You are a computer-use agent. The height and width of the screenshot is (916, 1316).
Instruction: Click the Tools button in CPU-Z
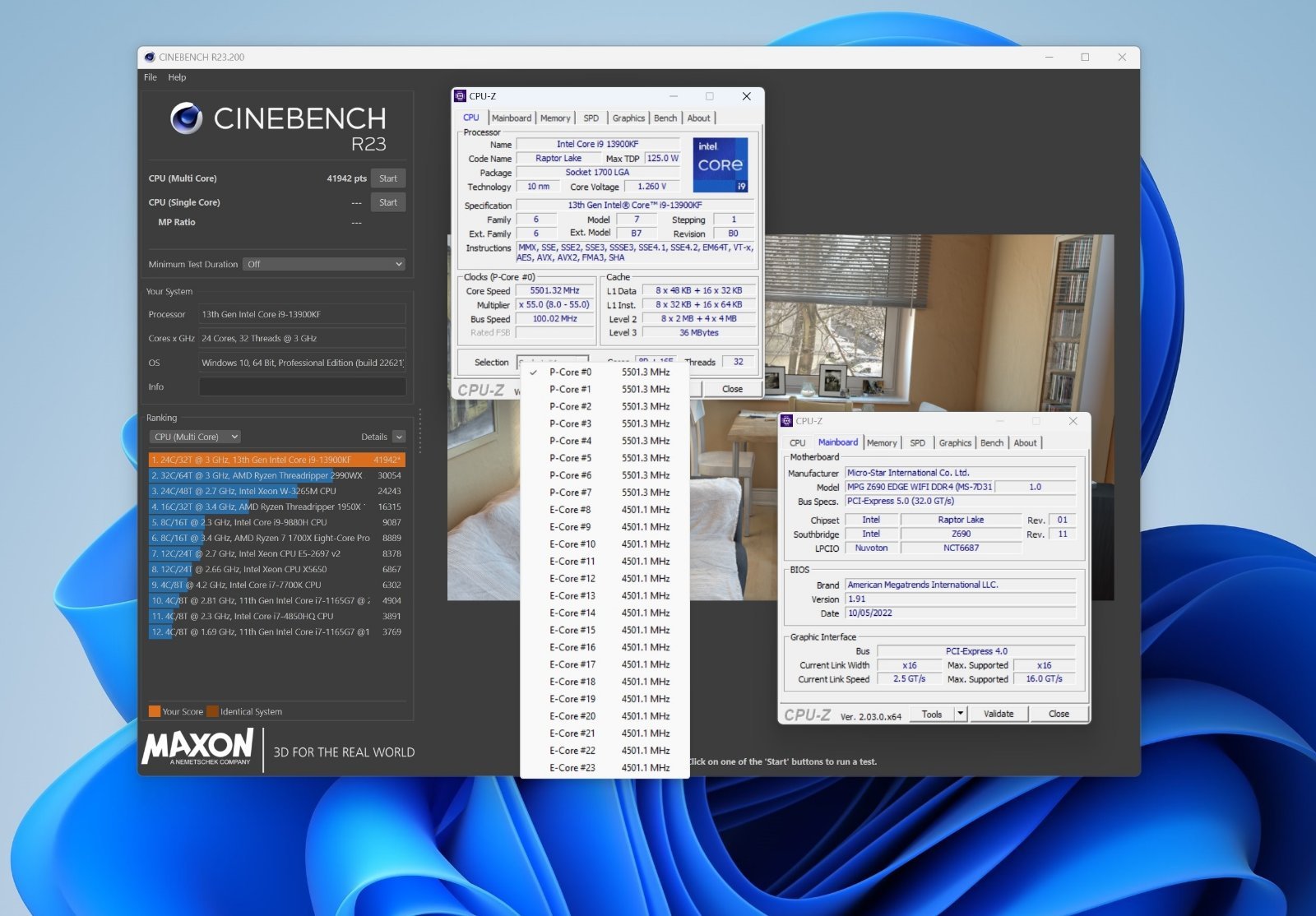[x=932, y=714]
